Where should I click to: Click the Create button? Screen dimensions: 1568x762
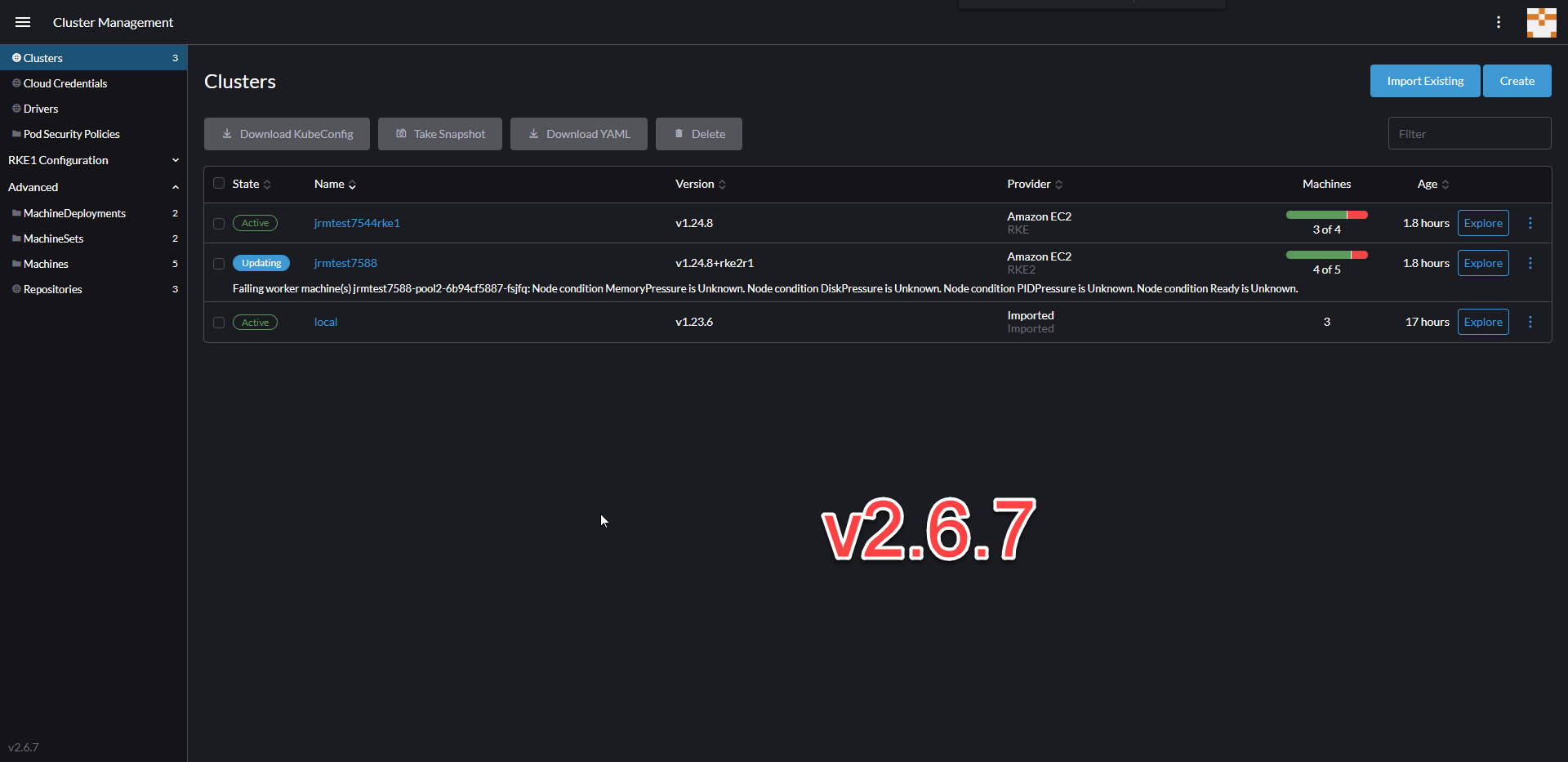pyautogui.click(x=1517, y=80)
